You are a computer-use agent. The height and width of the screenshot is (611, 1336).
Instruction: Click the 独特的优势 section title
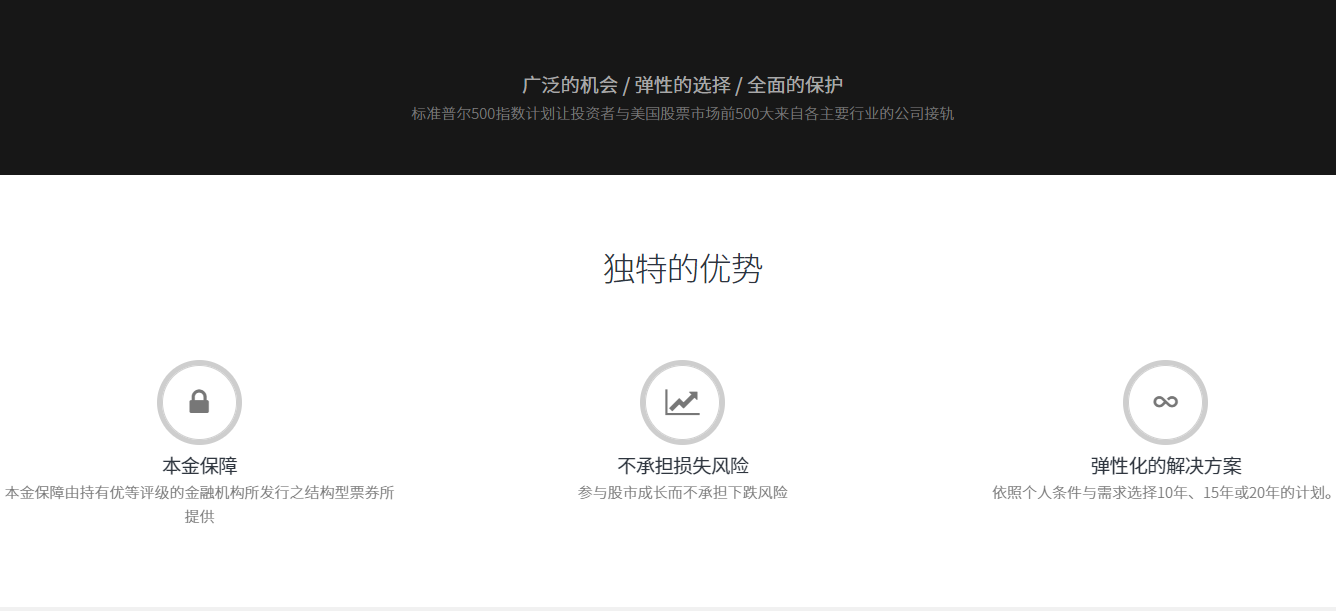point(683,270)
